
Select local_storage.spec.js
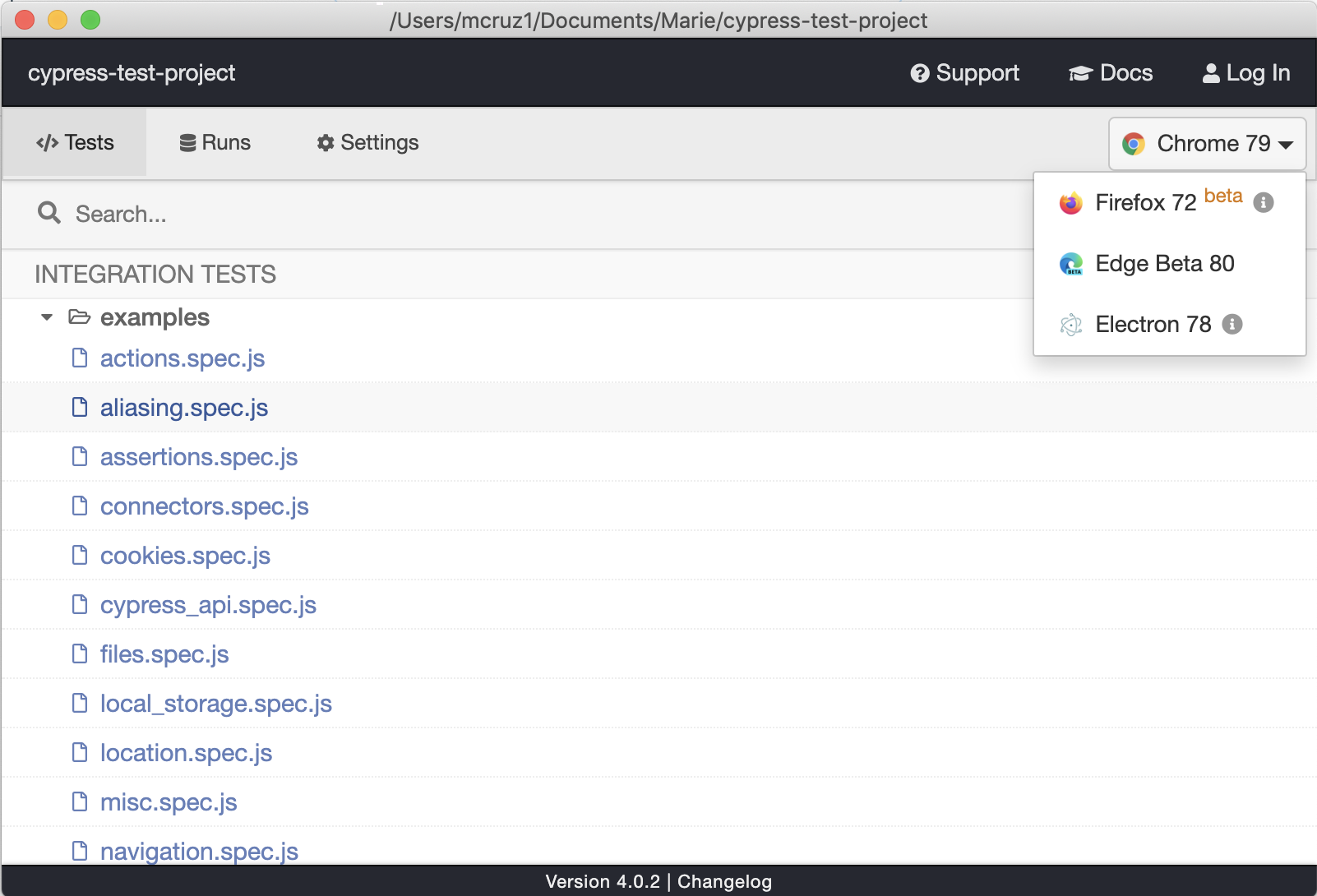coord(216,704)
